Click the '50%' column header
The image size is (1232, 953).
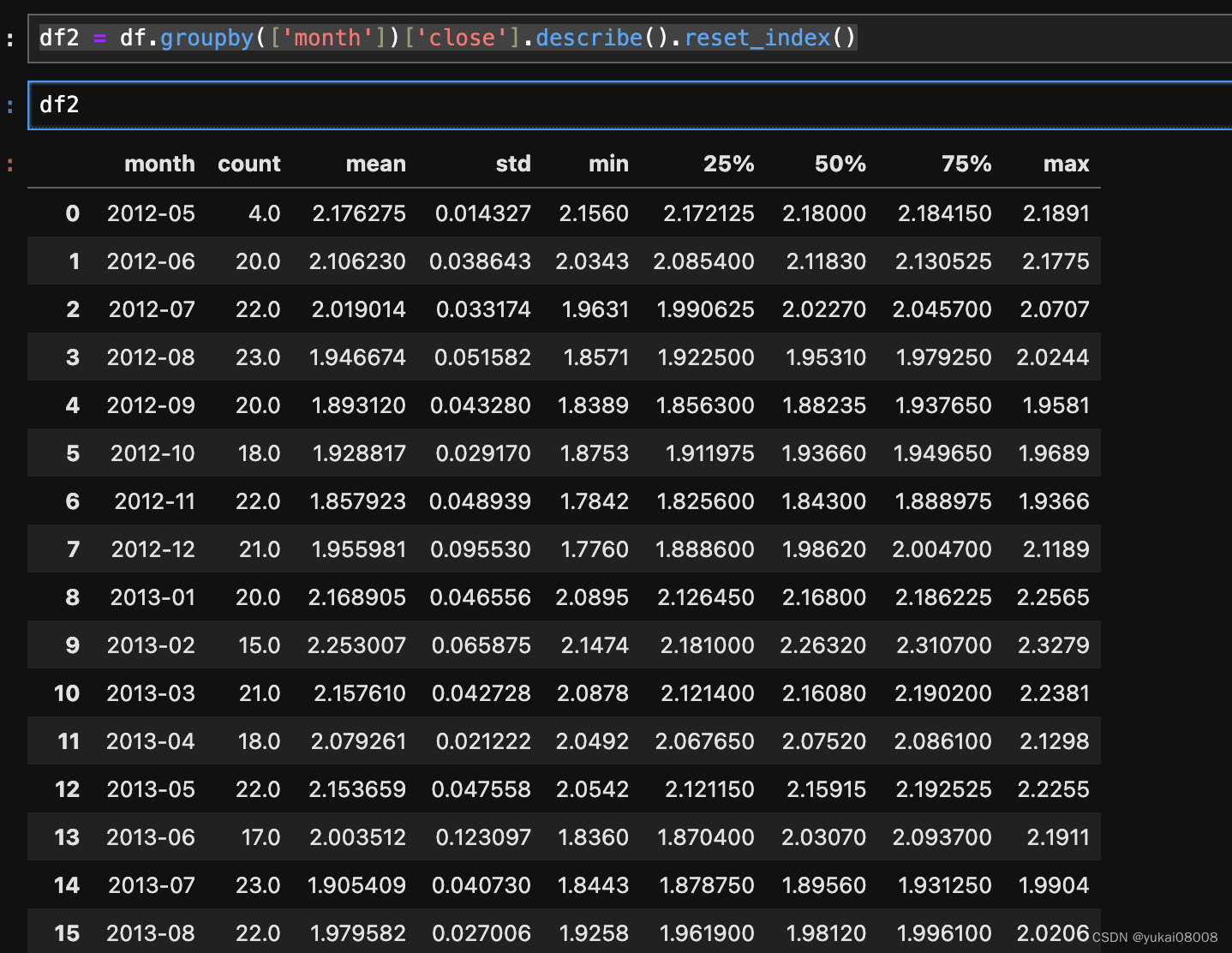click(x=840, y=164)
